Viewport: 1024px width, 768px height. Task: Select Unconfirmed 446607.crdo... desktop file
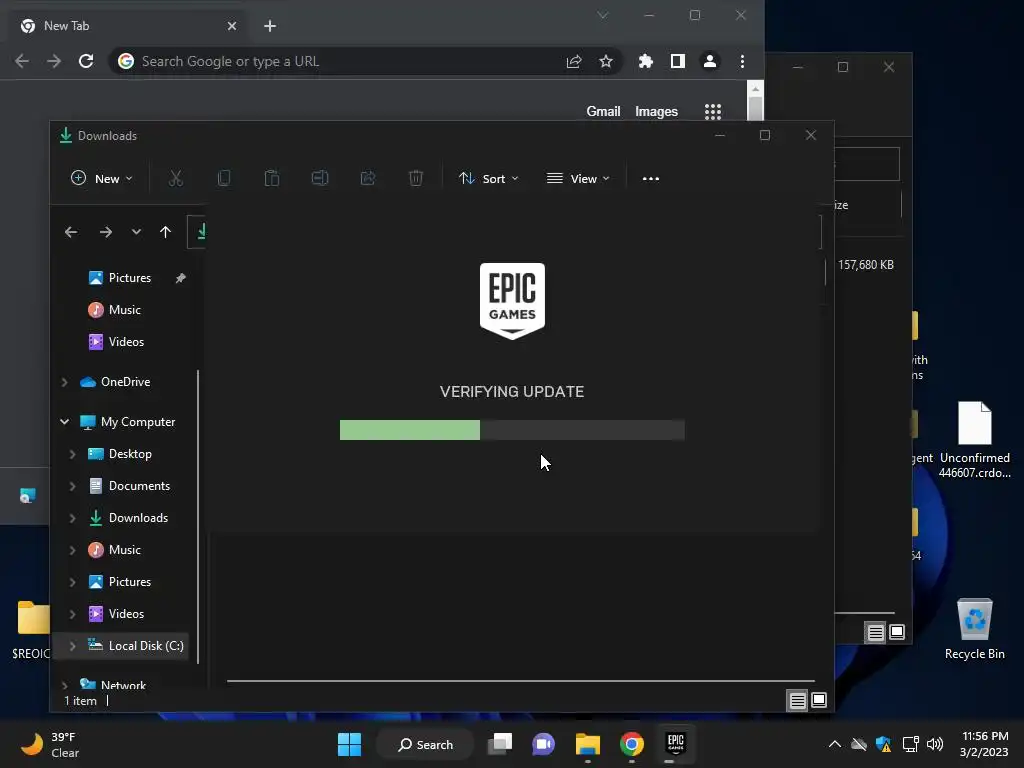974,440
